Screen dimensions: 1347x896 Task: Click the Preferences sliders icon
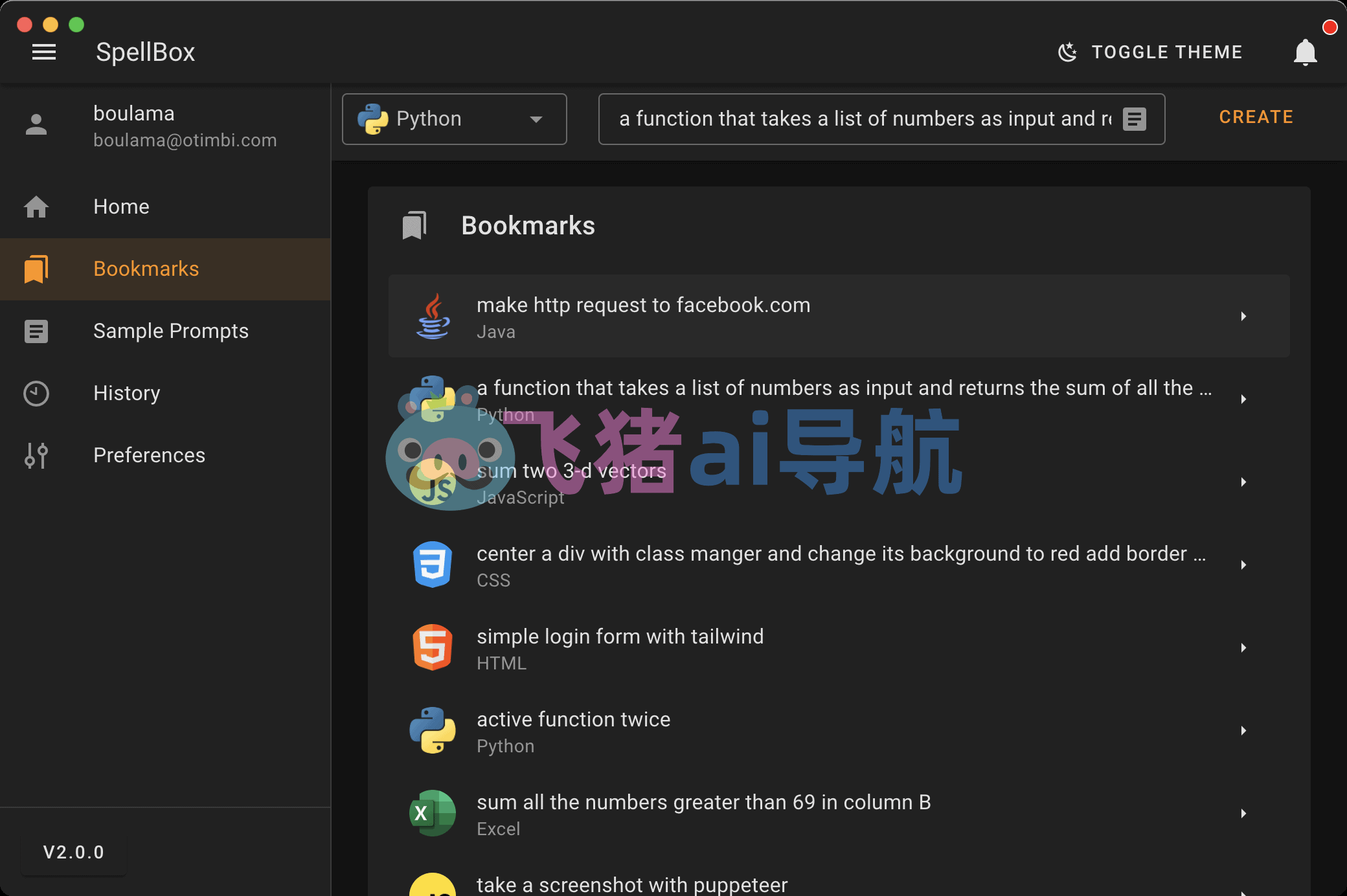pos(36,455)
